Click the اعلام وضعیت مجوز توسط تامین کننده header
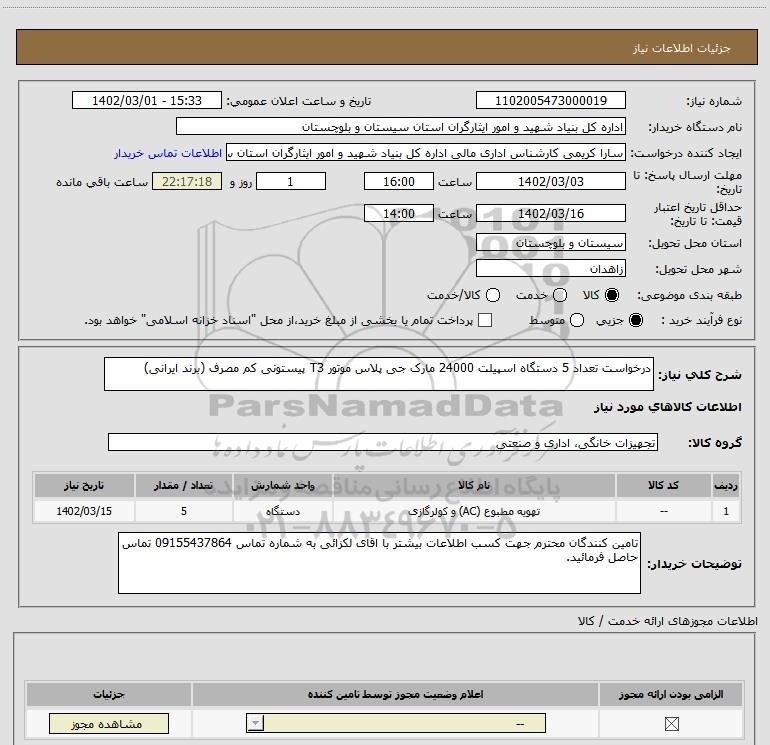The image size is (770, 745). [395, 694]
